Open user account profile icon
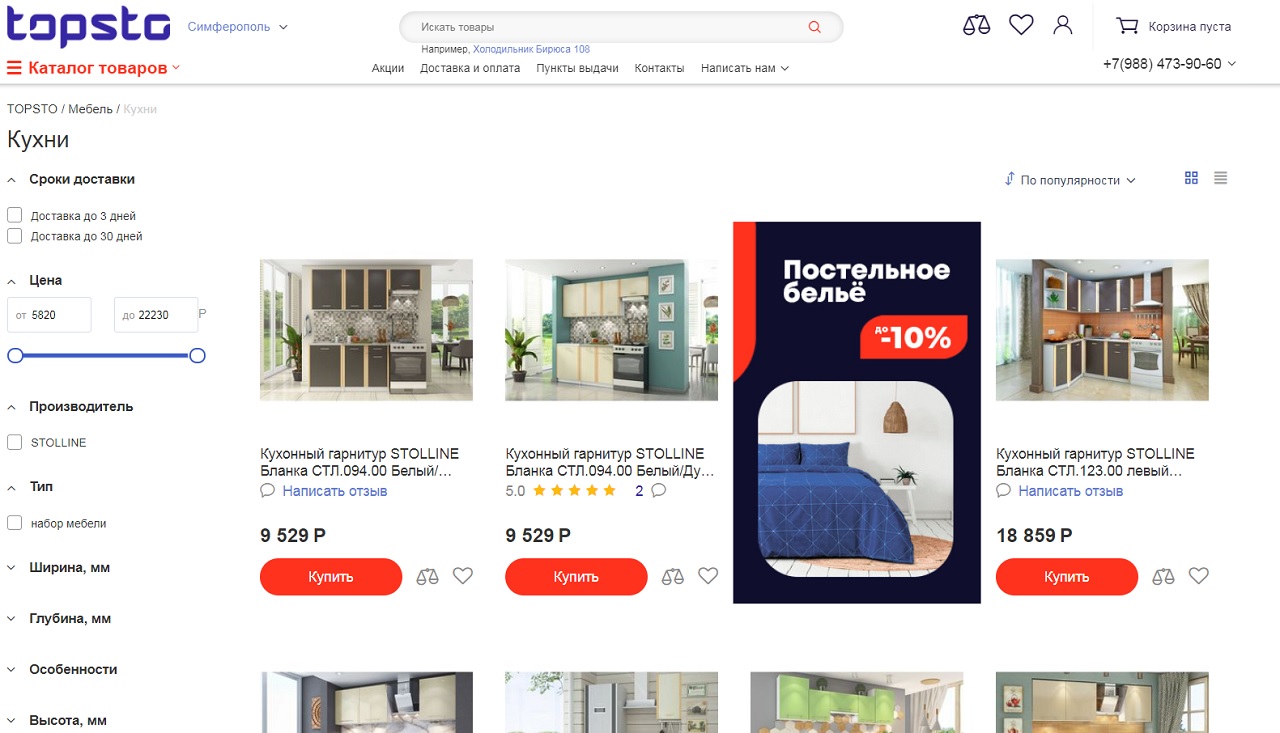The height and width of the screenshot is (733, 1280). coord(1063,25)
